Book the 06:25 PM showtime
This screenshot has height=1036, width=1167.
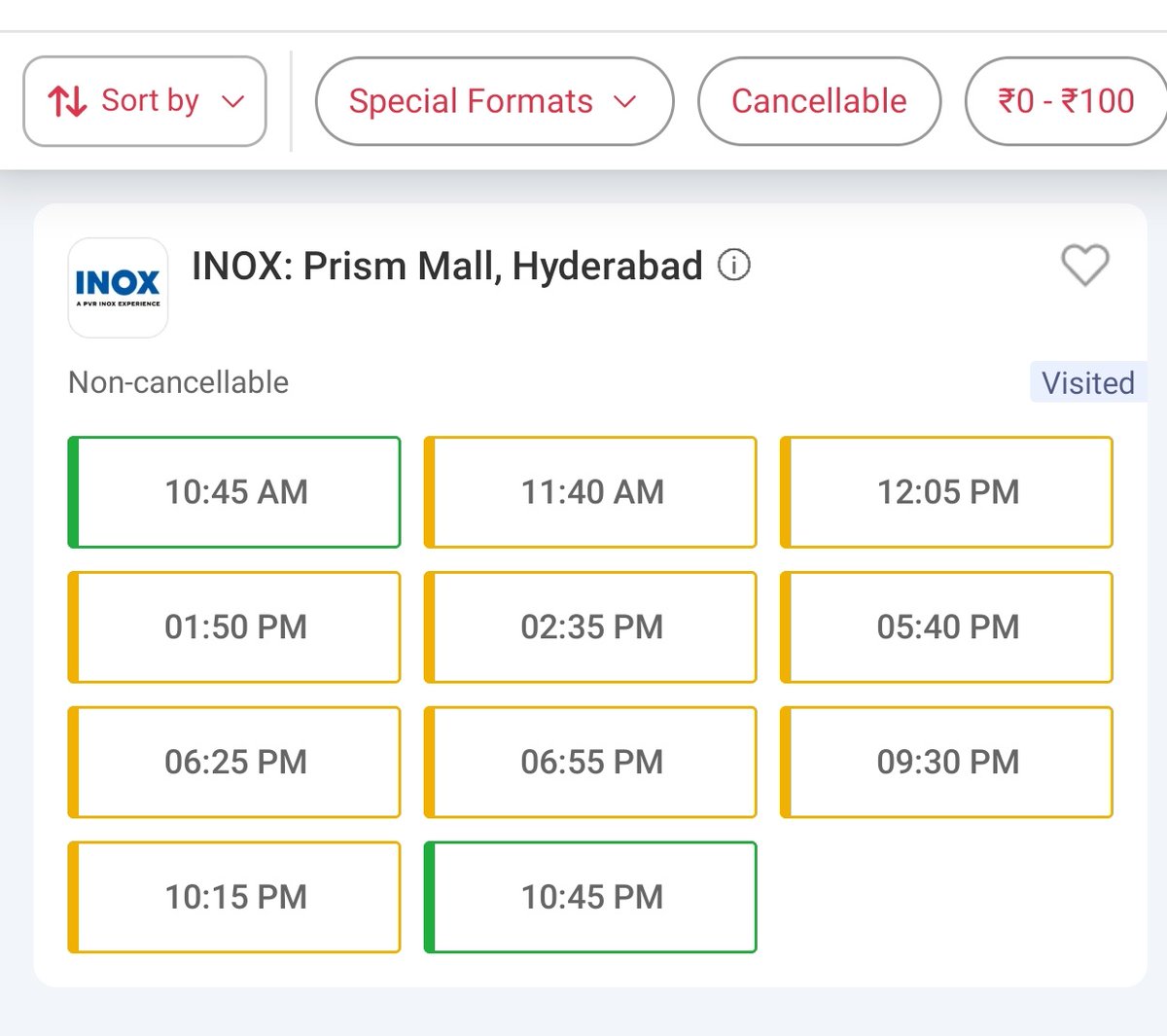pos(234,763)
